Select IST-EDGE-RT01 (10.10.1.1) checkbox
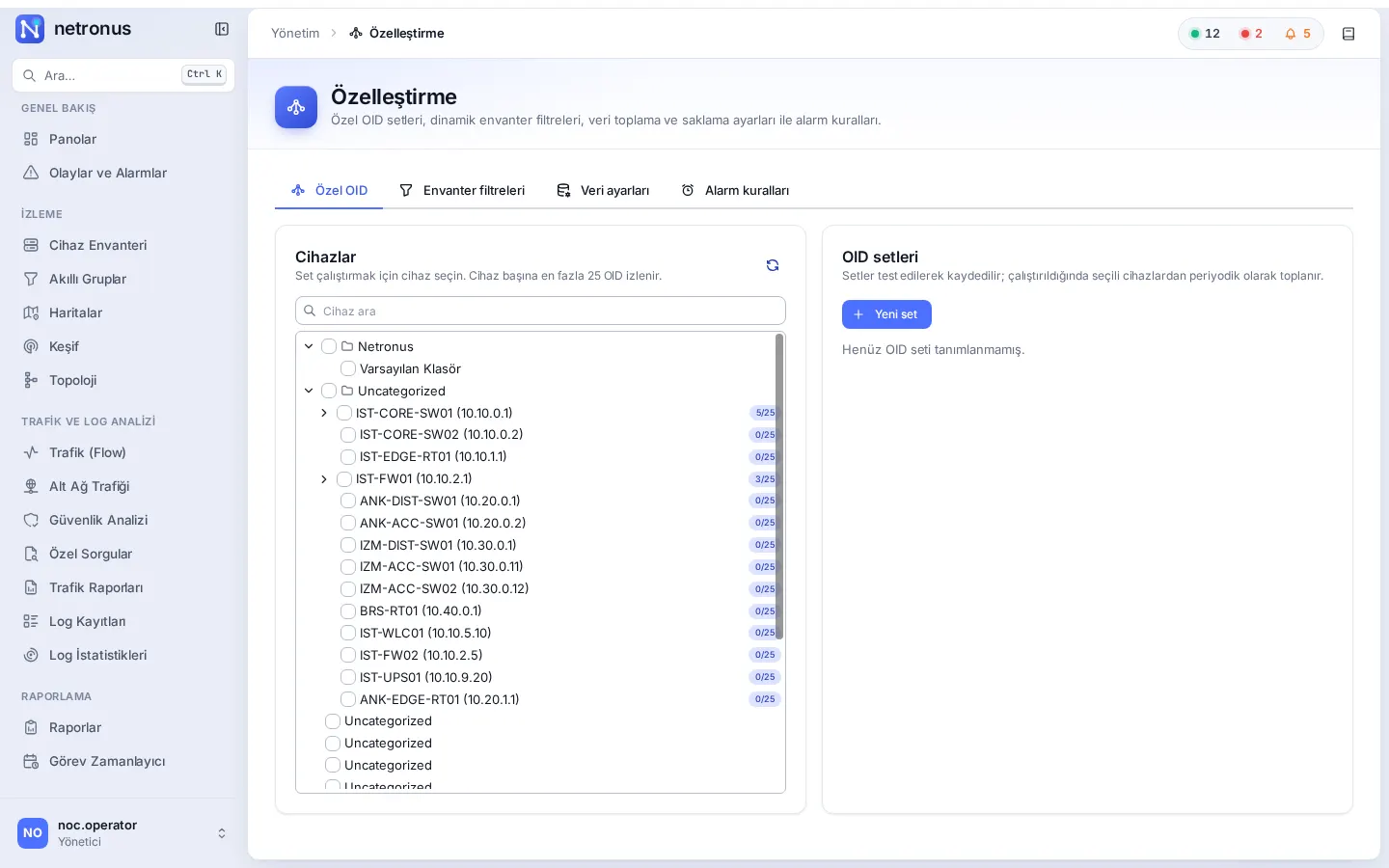The image size is (1389, 868). coord(348,457)
